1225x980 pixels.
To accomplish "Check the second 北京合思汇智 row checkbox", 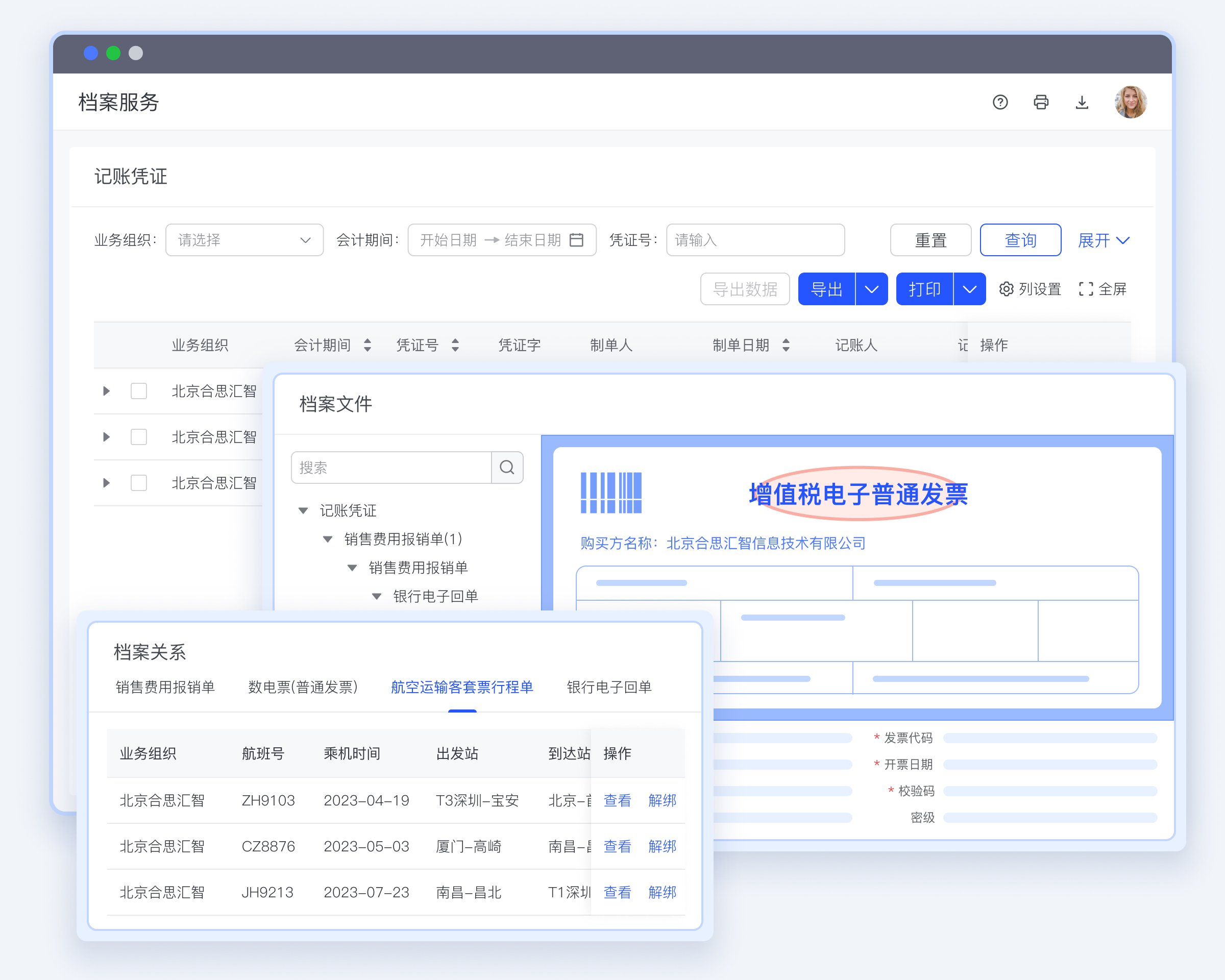I will 139,437.
